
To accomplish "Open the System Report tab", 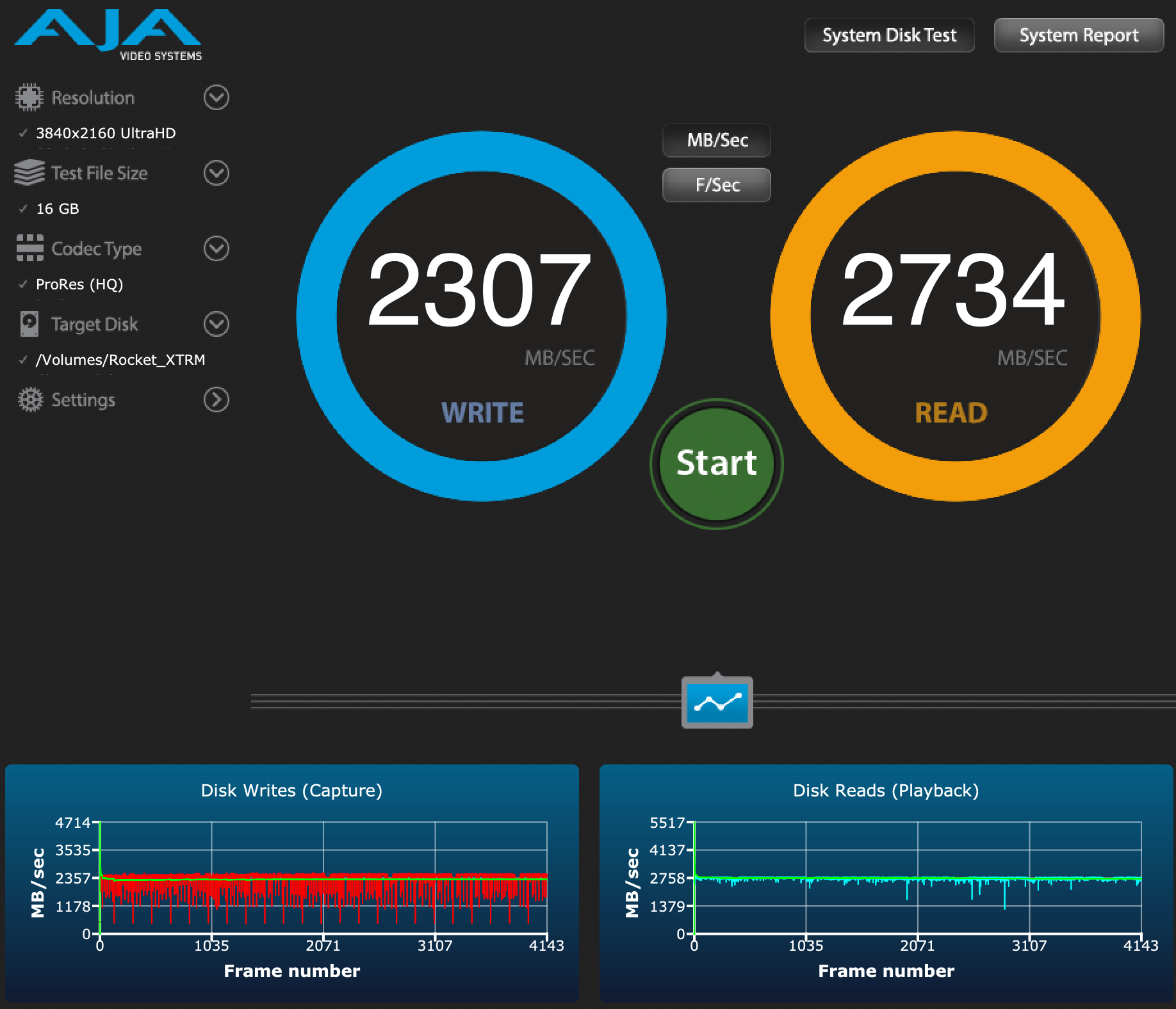I will click(1079, 35).
